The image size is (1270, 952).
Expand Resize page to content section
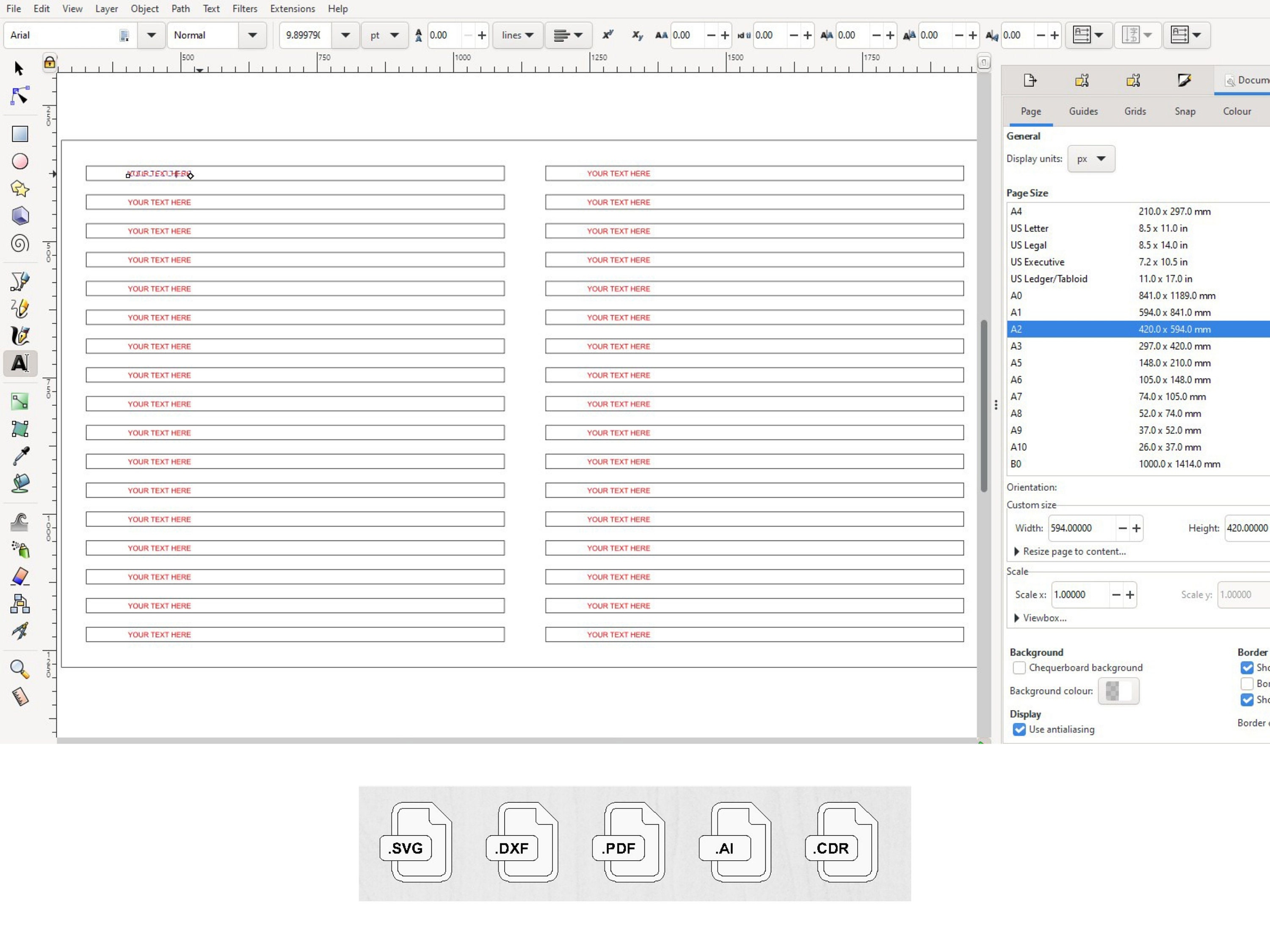1070,551
